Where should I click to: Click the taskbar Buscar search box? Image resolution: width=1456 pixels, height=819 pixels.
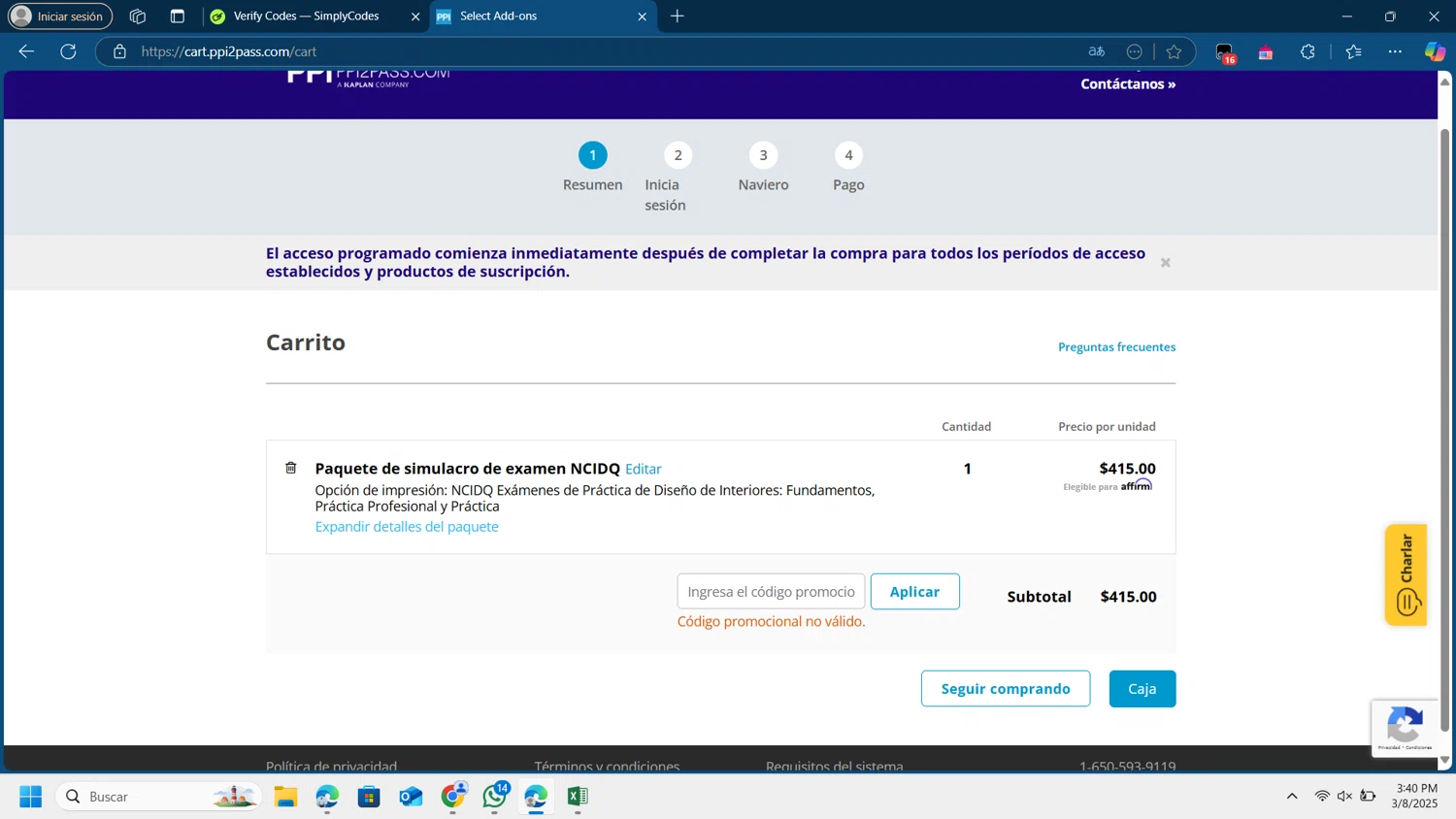pos(159,797)
